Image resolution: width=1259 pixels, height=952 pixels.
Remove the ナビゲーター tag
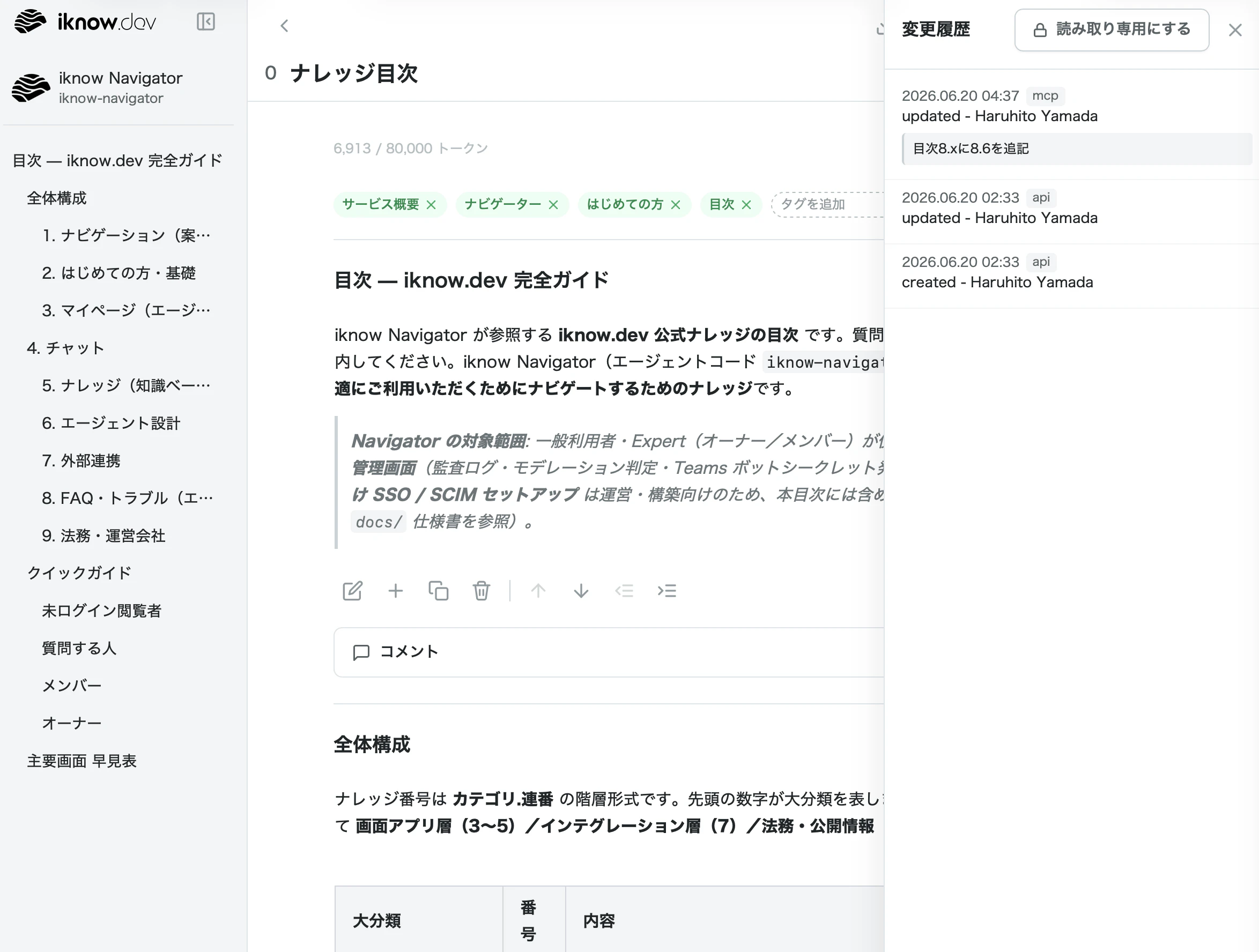point(553,205)
